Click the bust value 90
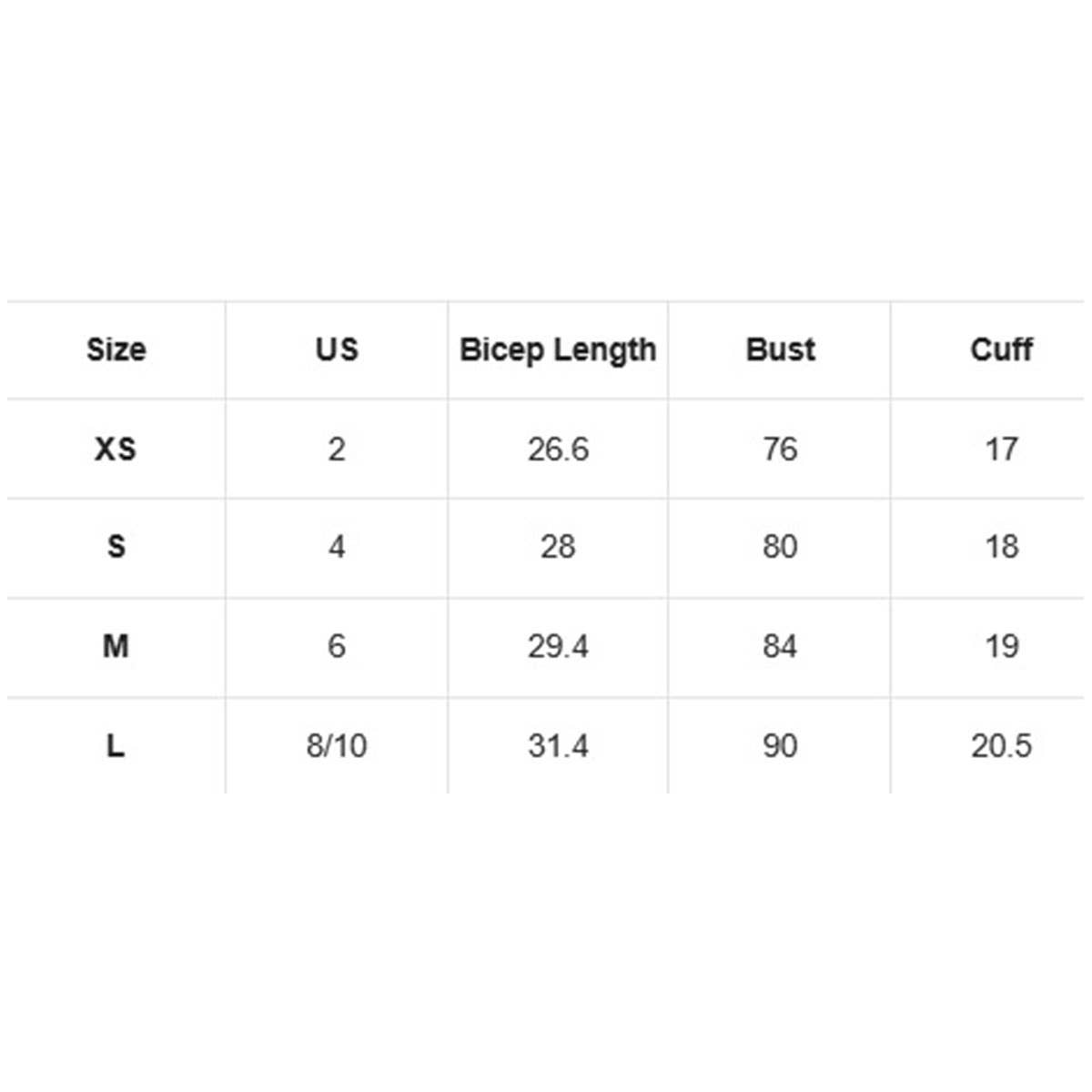This screenshot has width=1092, height=1092. click(x=780, y=746)
